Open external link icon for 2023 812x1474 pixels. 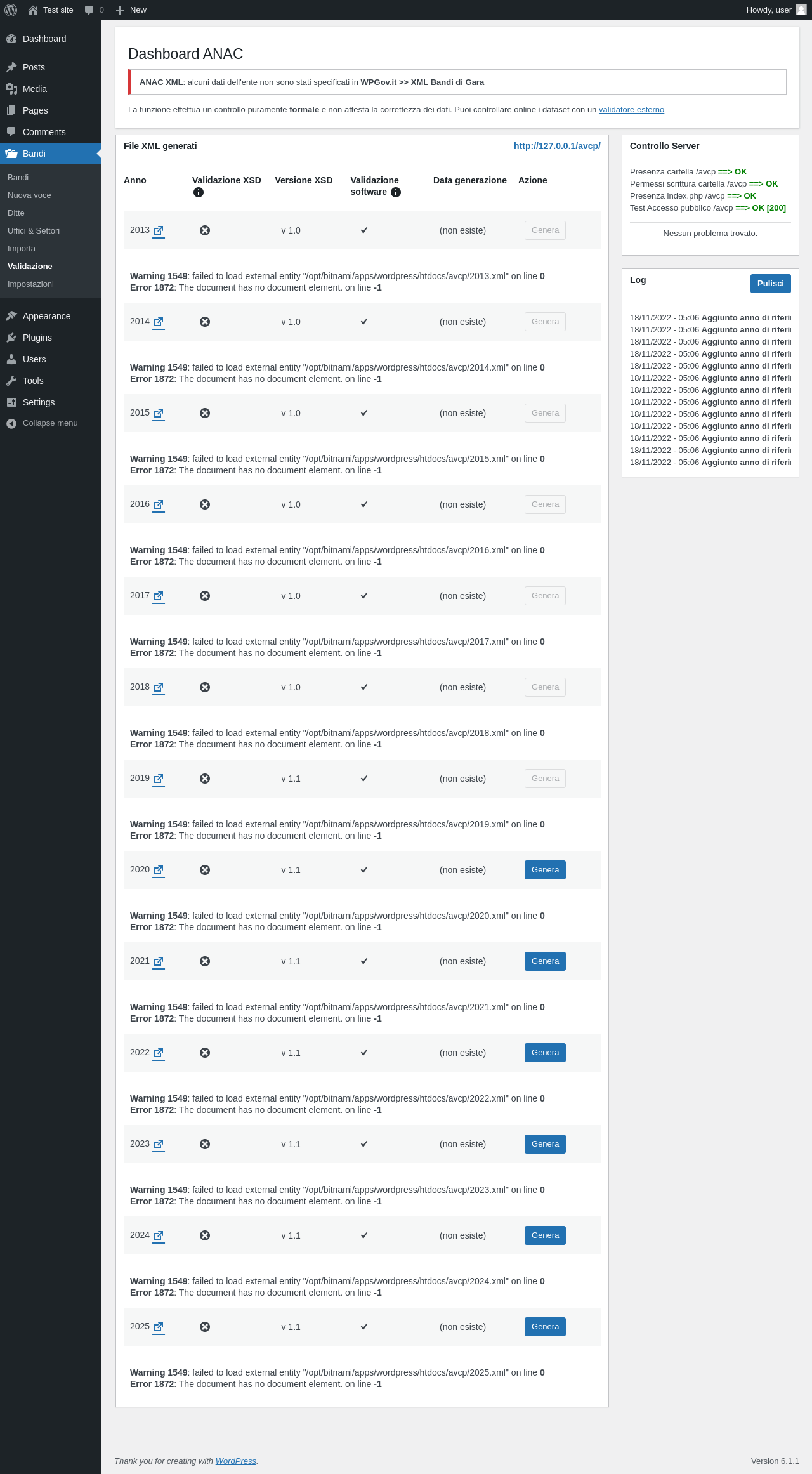pos(159,1144)
